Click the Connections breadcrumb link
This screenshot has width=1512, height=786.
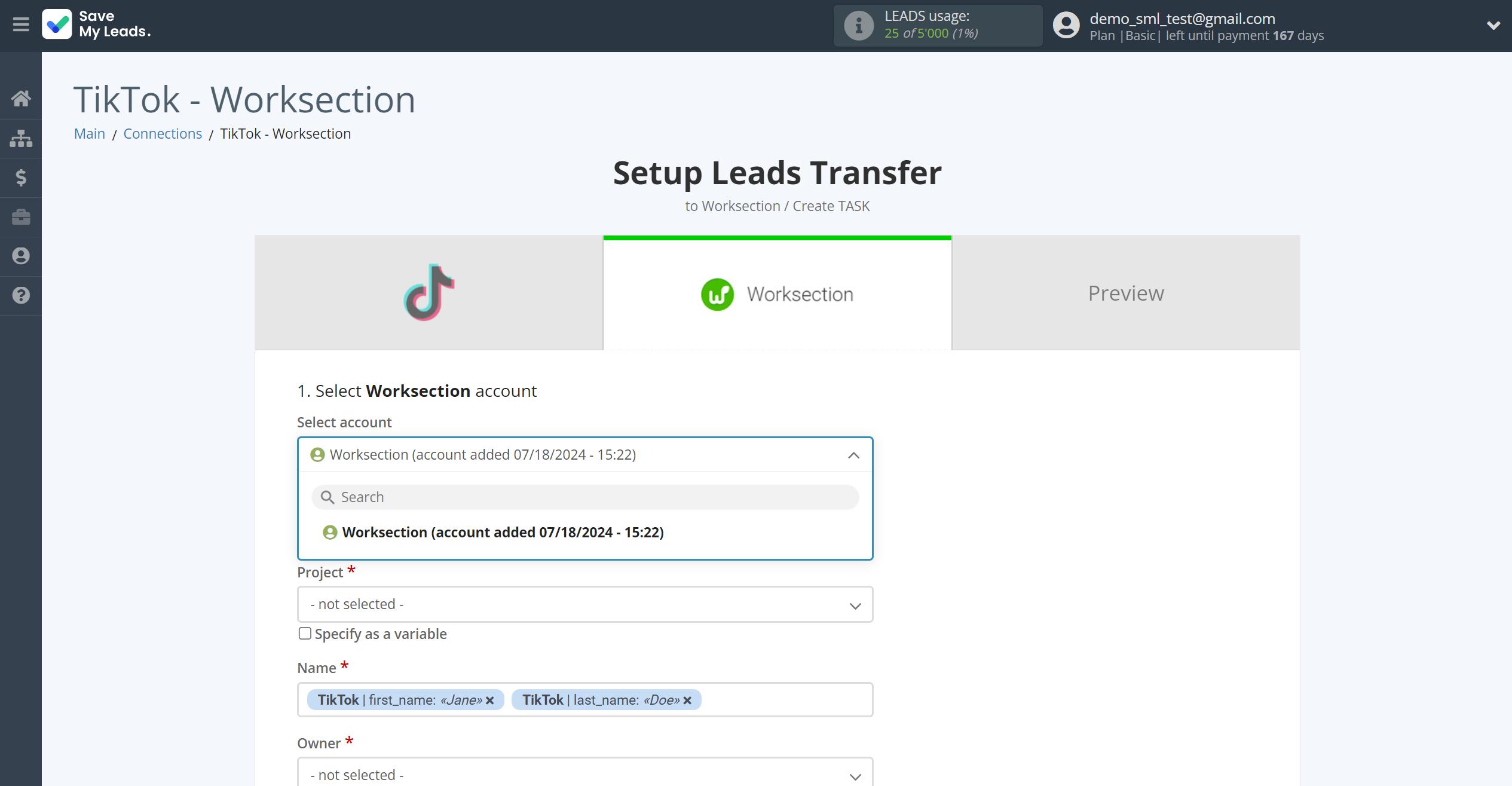click(x=163, y=133)
